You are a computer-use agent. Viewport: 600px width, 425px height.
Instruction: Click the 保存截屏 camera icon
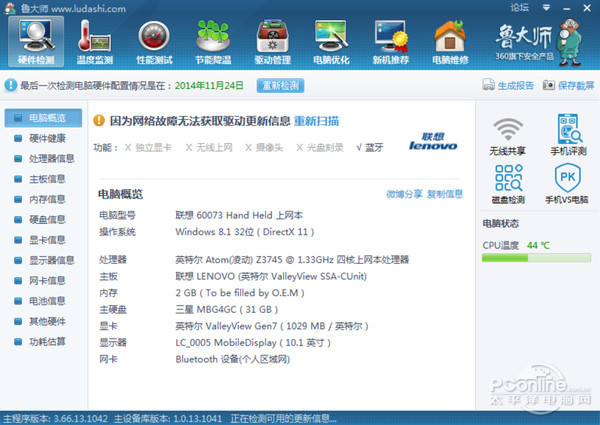click(549, 85)
